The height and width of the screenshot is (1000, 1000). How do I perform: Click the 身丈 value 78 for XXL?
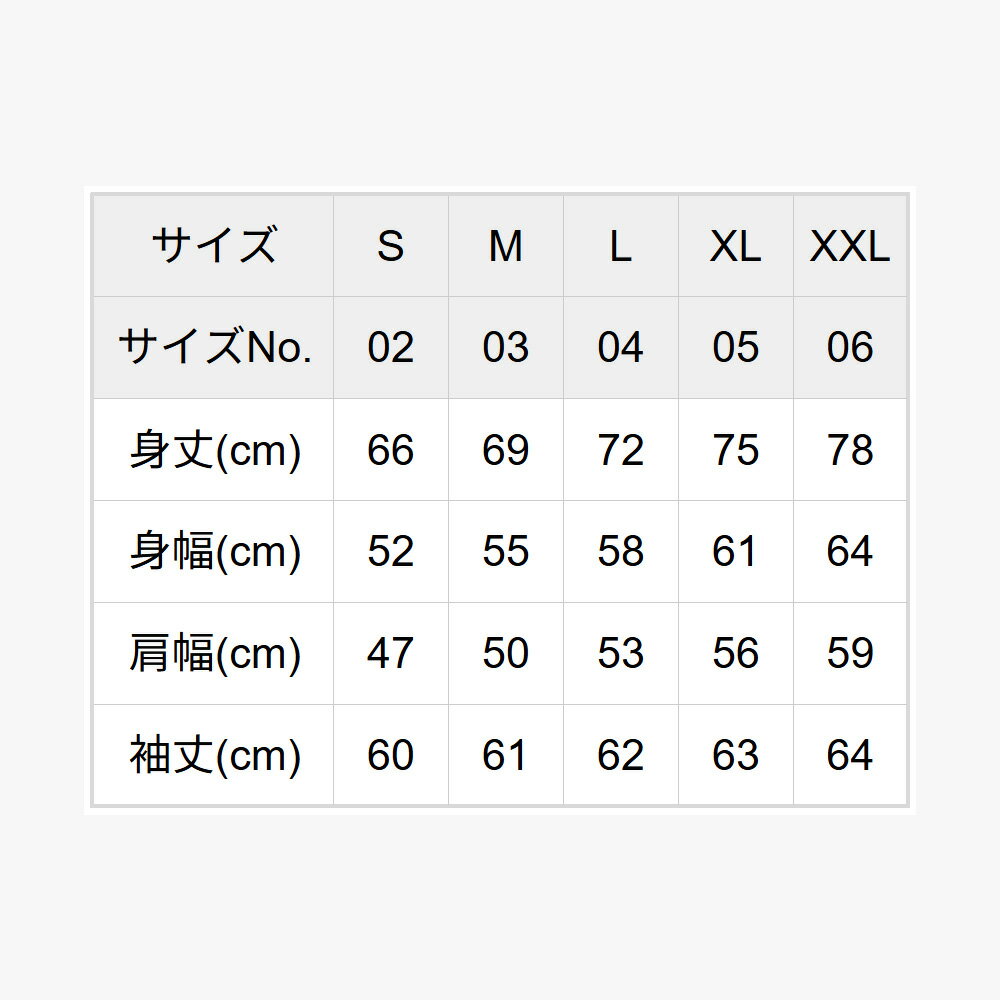coord(850,450)
